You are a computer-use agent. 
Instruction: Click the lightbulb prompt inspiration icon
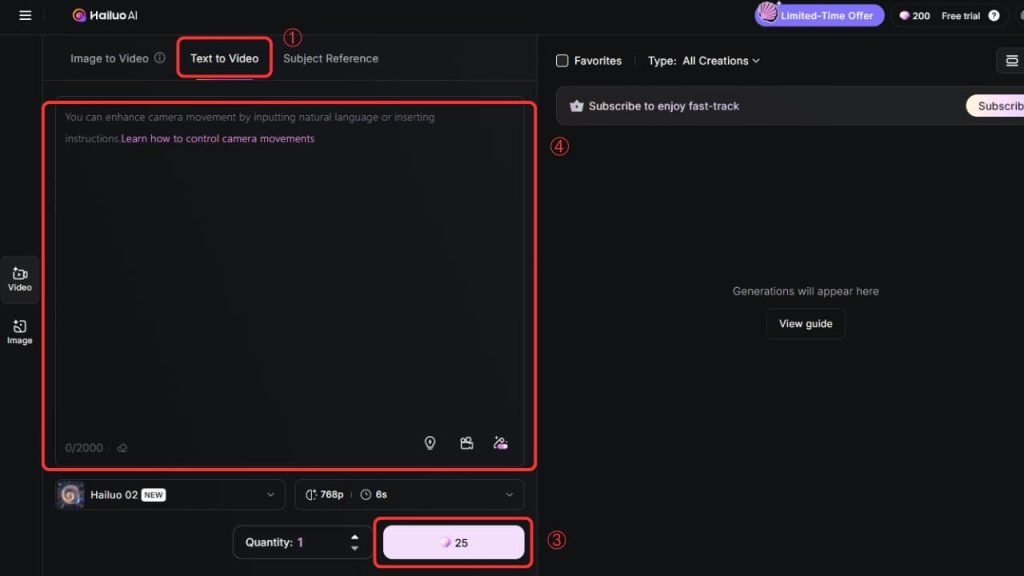pyautogui.click(x=430, y=443)
